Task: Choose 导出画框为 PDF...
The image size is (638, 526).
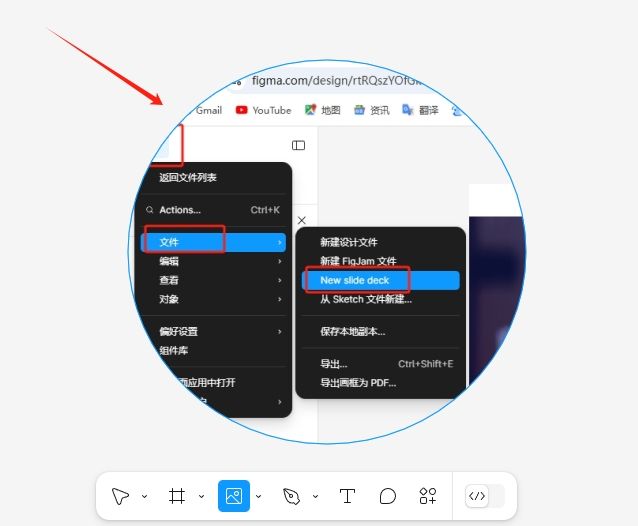Action: 358,383
